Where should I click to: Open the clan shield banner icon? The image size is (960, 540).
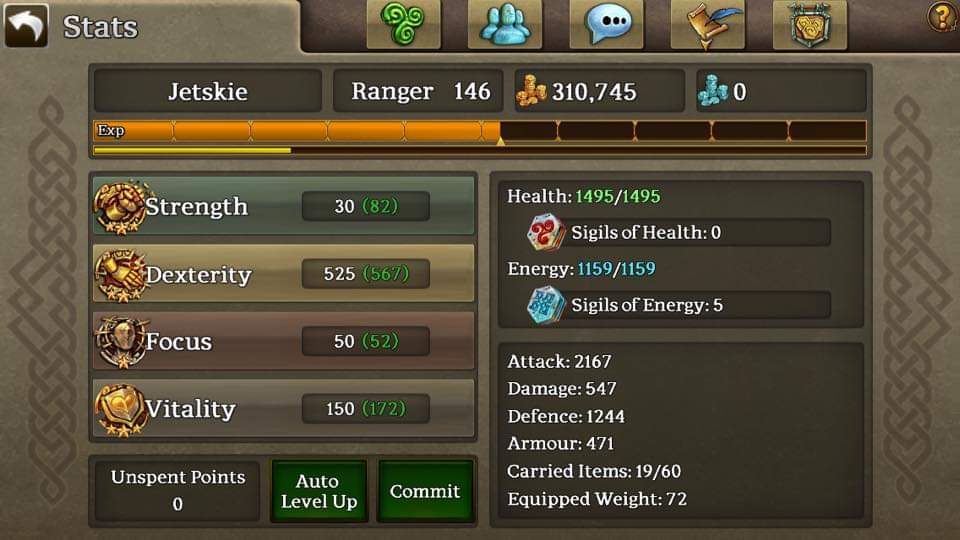[809, 24]
